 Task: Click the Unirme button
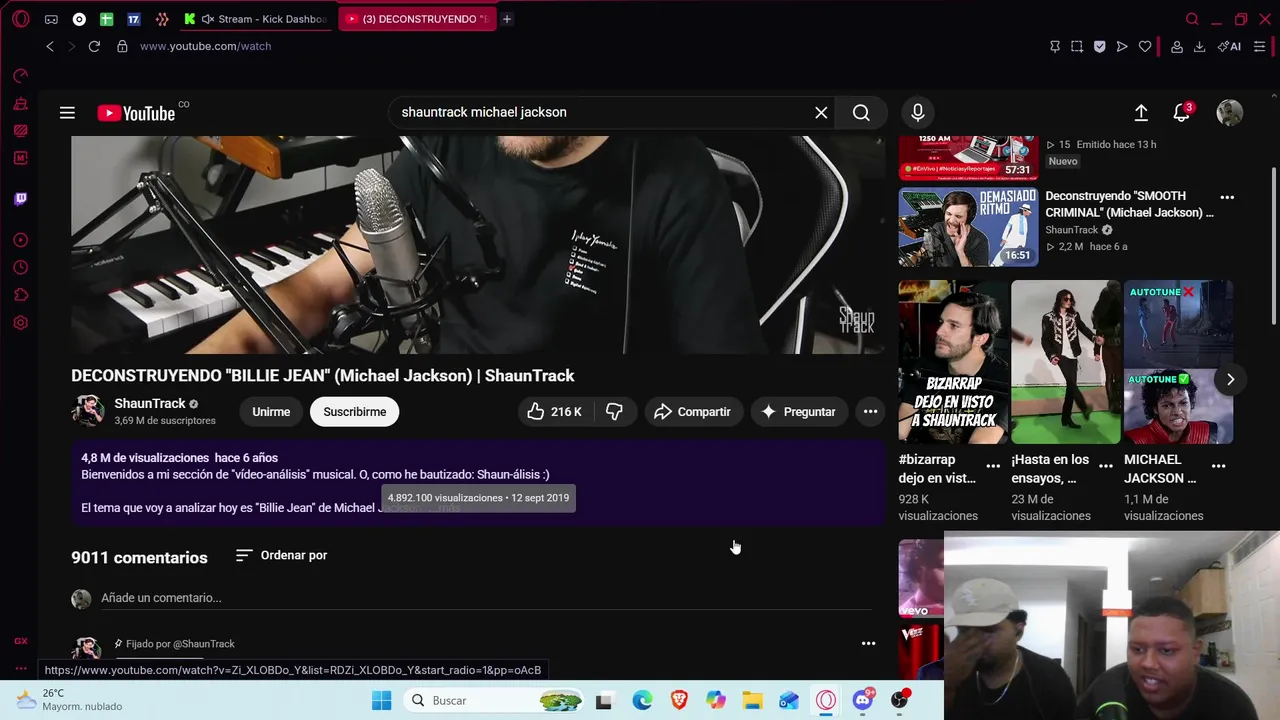(271, 412)
